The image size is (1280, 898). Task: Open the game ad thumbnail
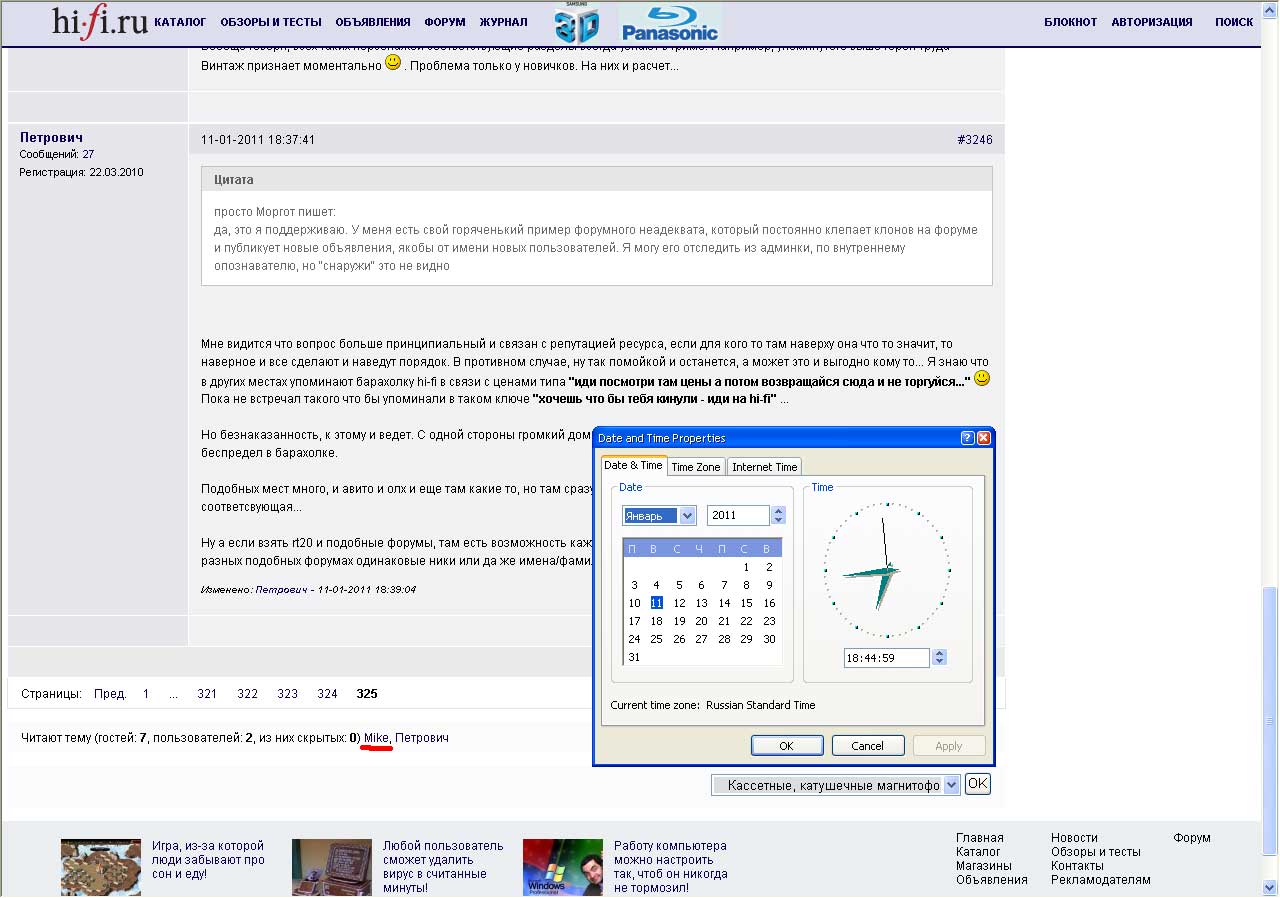(100, 866)
